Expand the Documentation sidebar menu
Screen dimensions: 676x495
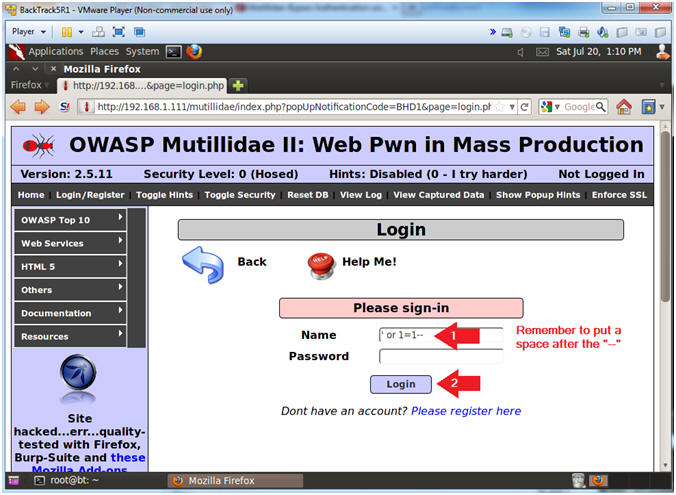70,313
